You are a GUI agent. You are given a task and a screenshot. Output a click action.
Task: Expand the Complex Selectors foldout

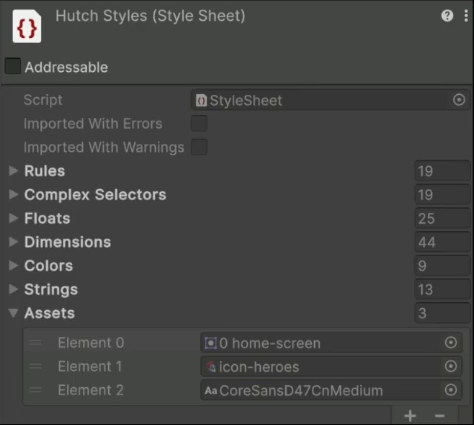click(x=13, y=194)
